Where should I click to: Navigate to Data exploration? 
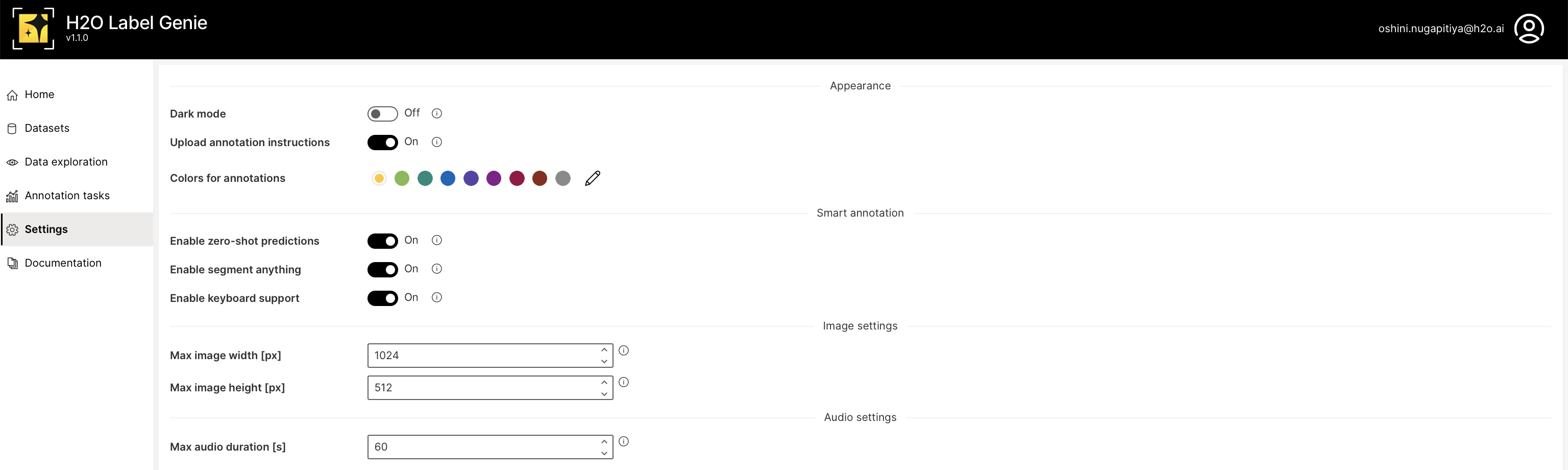tap(66, 162)
